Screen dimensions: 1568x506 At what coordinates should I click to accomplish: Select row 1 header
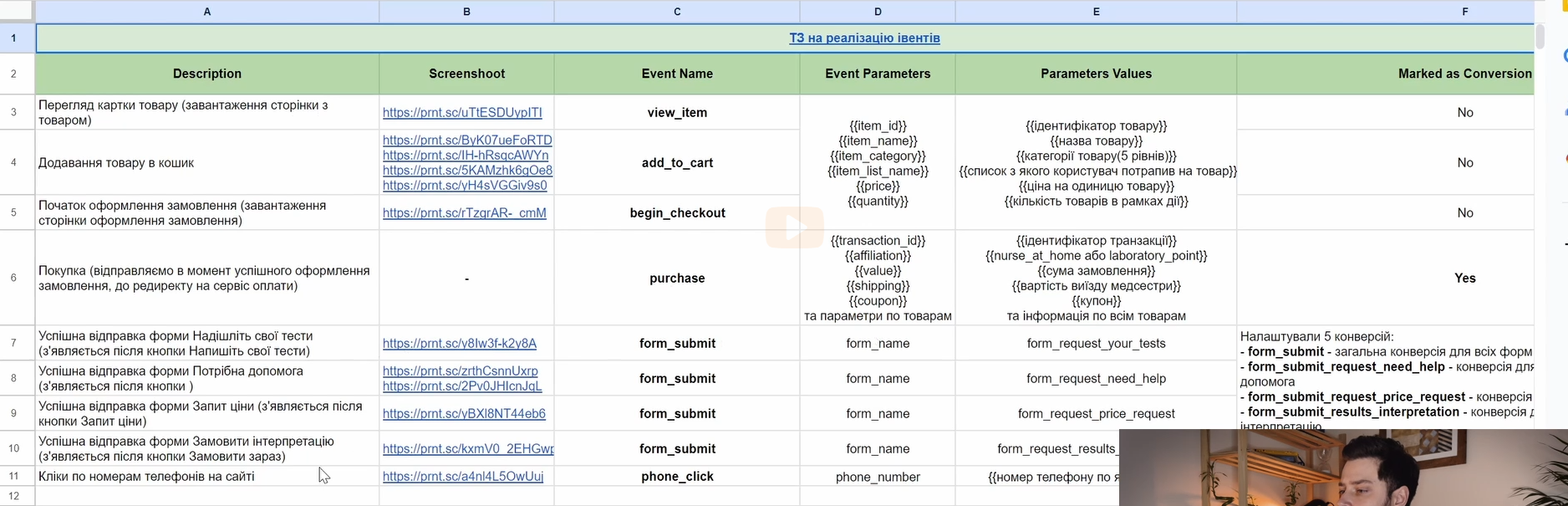tap(17, 38)
